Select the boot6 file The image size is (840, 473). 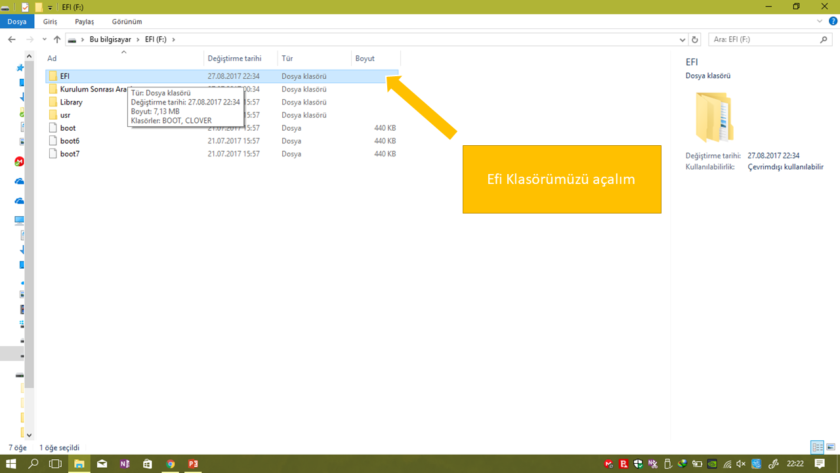click(x=69, y=141)
